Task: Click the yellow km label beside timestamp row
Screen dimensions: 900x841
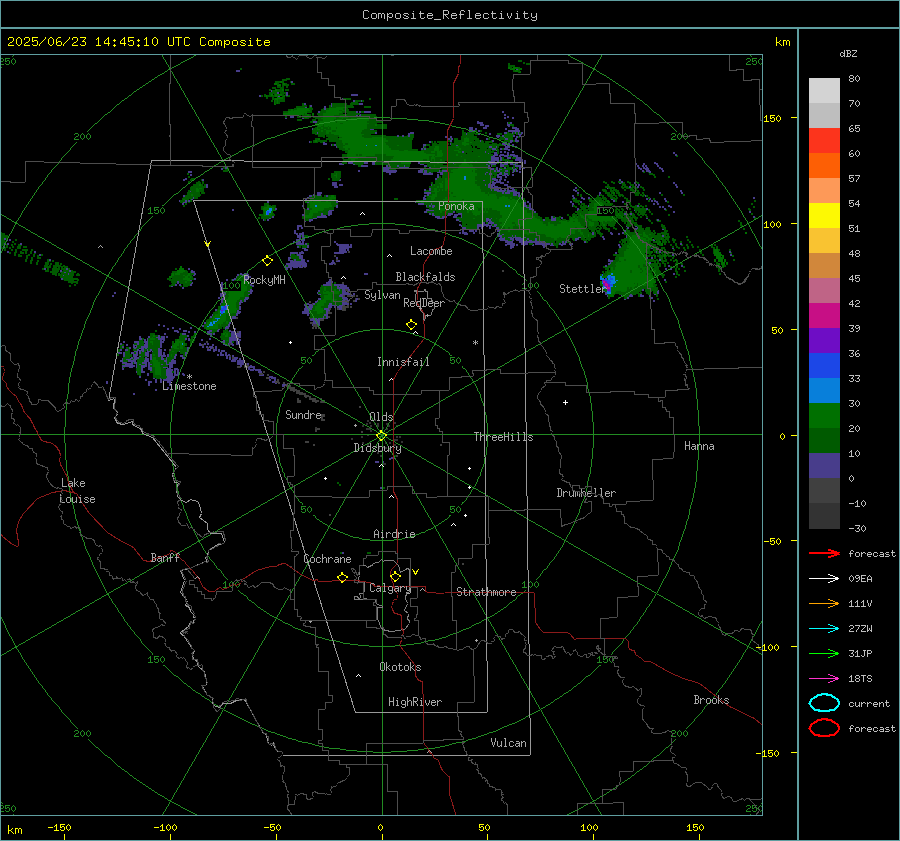Action: (x=783, y=42)
